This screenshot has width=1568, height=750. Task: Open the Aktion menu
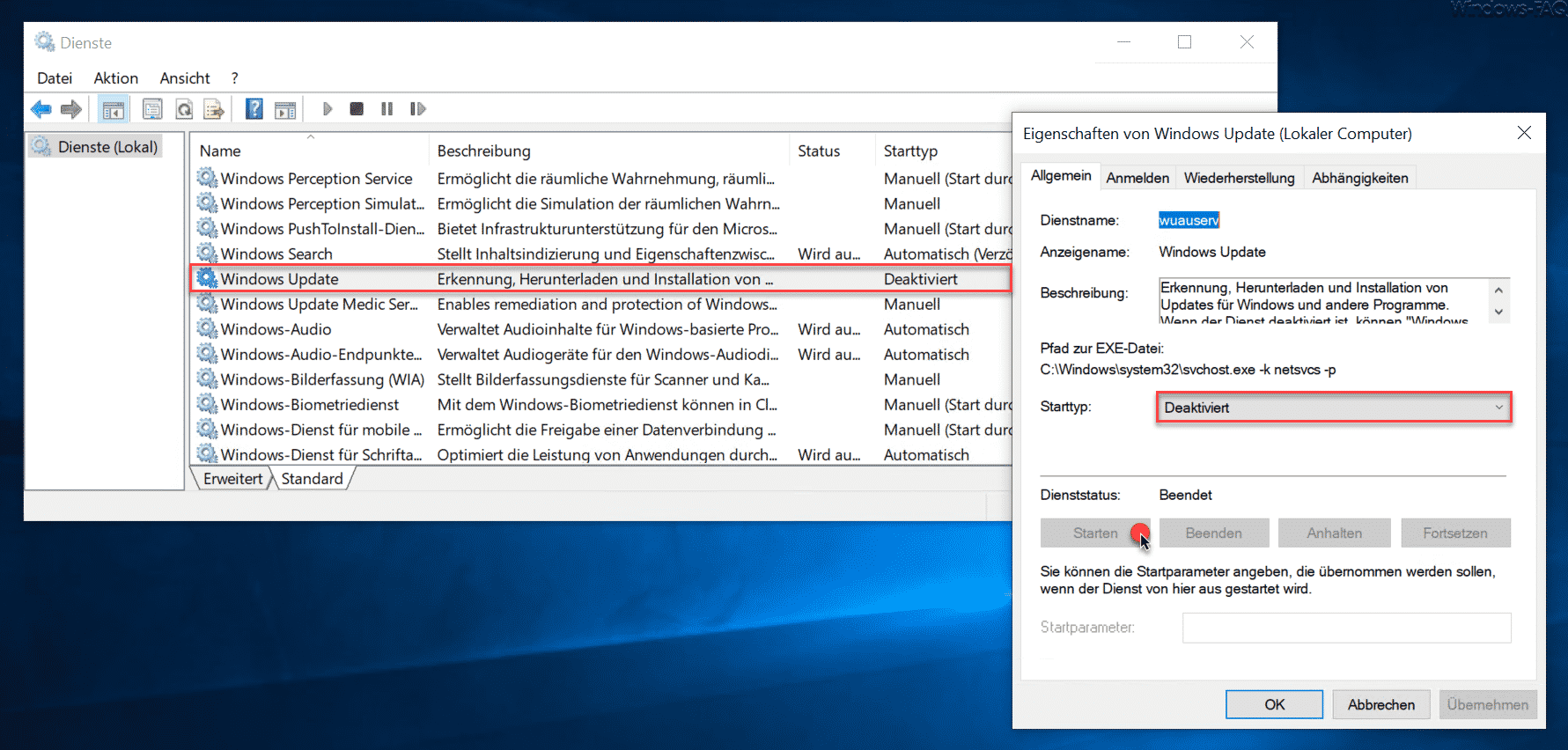(116, 78)
